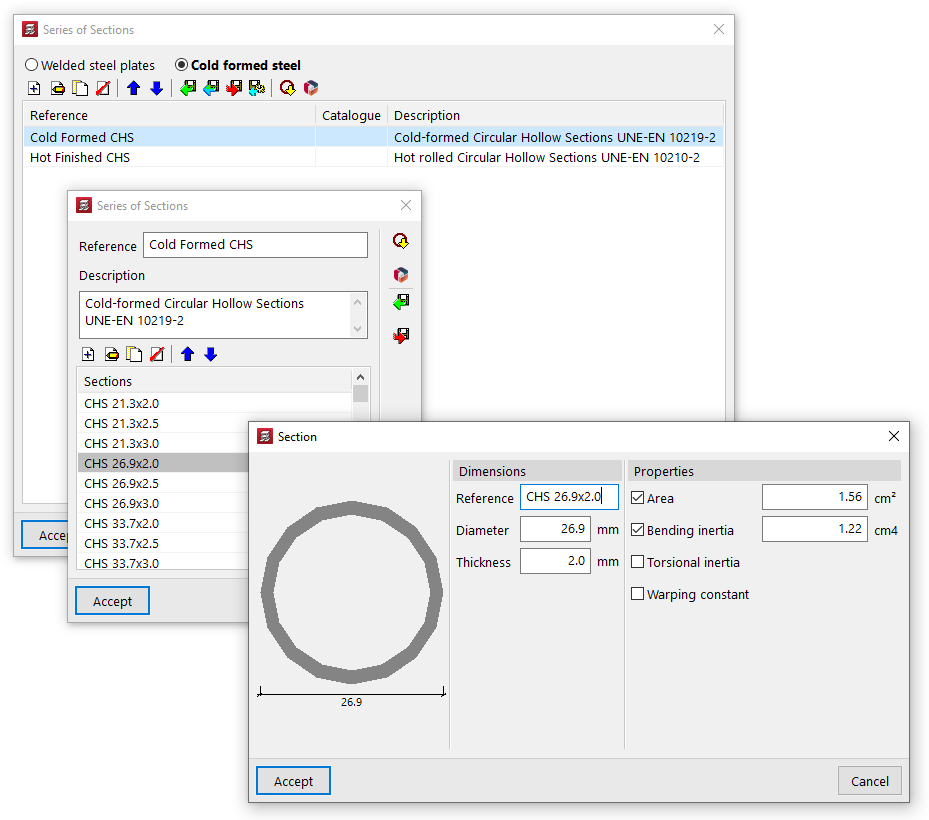Select Cold formed steel radio option

(x=238, y=65)
